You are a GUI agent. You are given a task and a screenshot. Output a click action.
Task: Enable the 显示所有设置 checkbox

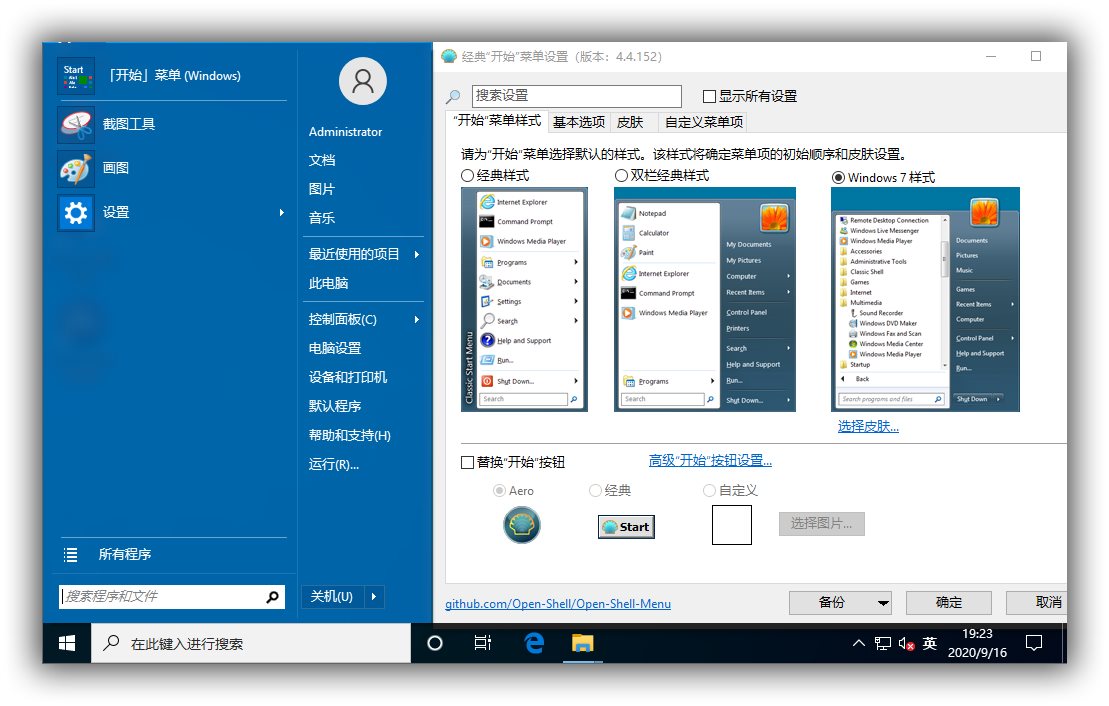tap(709, 96)
